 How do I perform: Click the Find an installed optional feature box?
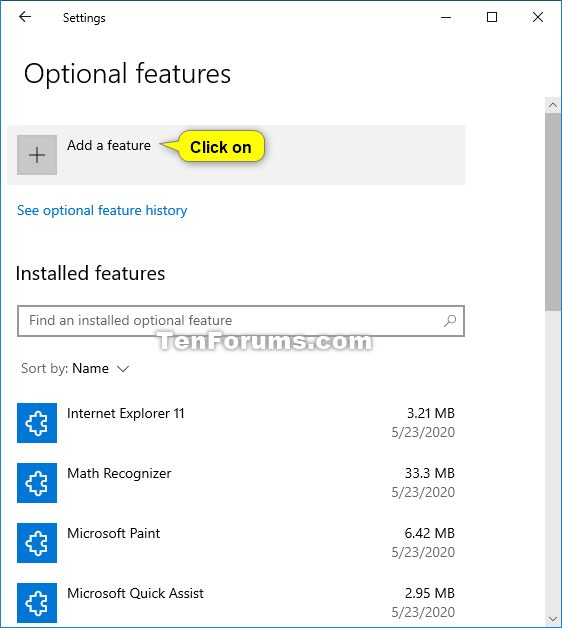241,321
